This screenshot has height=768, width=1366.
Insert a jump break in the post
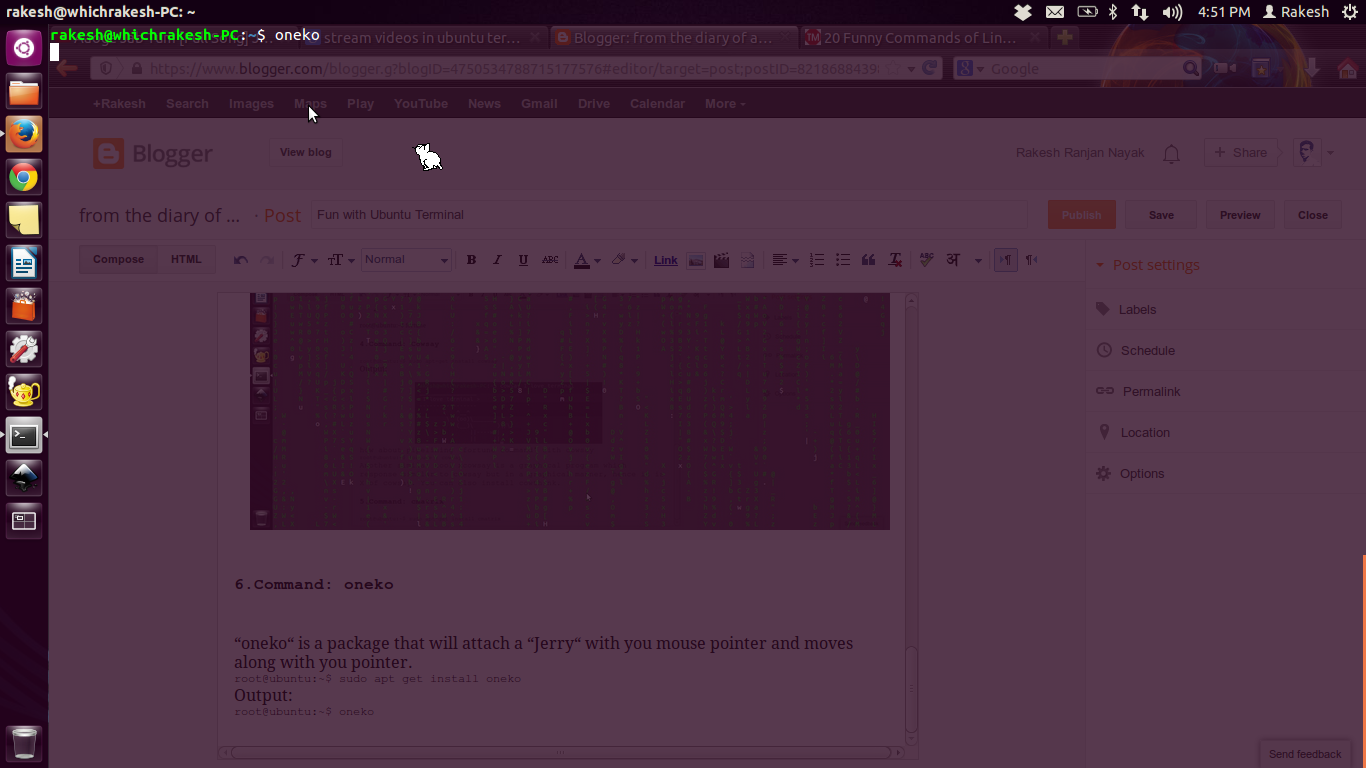747,260
